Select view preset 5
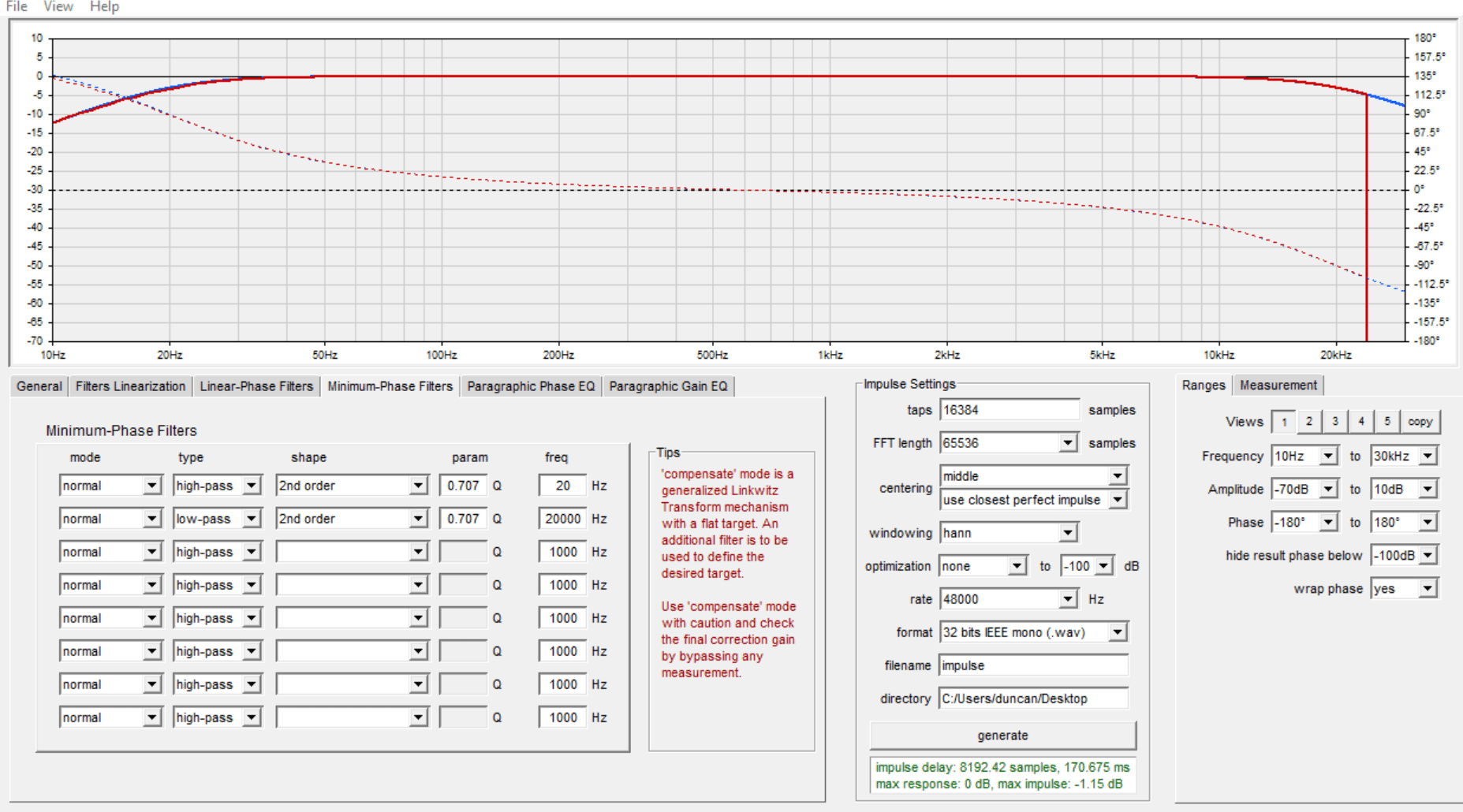The width and height of the screenshot is (1463, 812). pyautogui.click(x=1387, y=422)
